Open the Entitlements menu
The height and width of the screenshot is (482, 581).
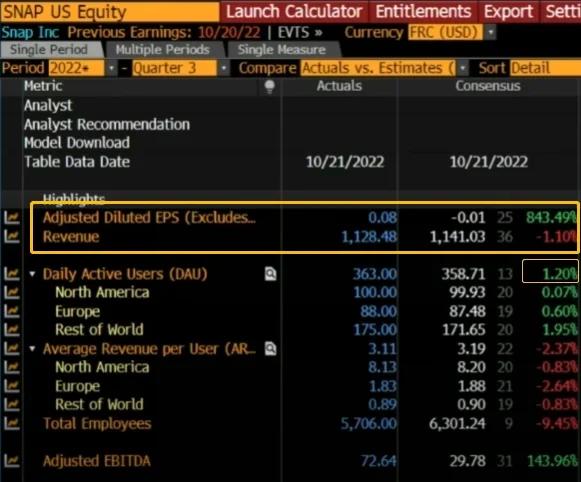point(424,11)
